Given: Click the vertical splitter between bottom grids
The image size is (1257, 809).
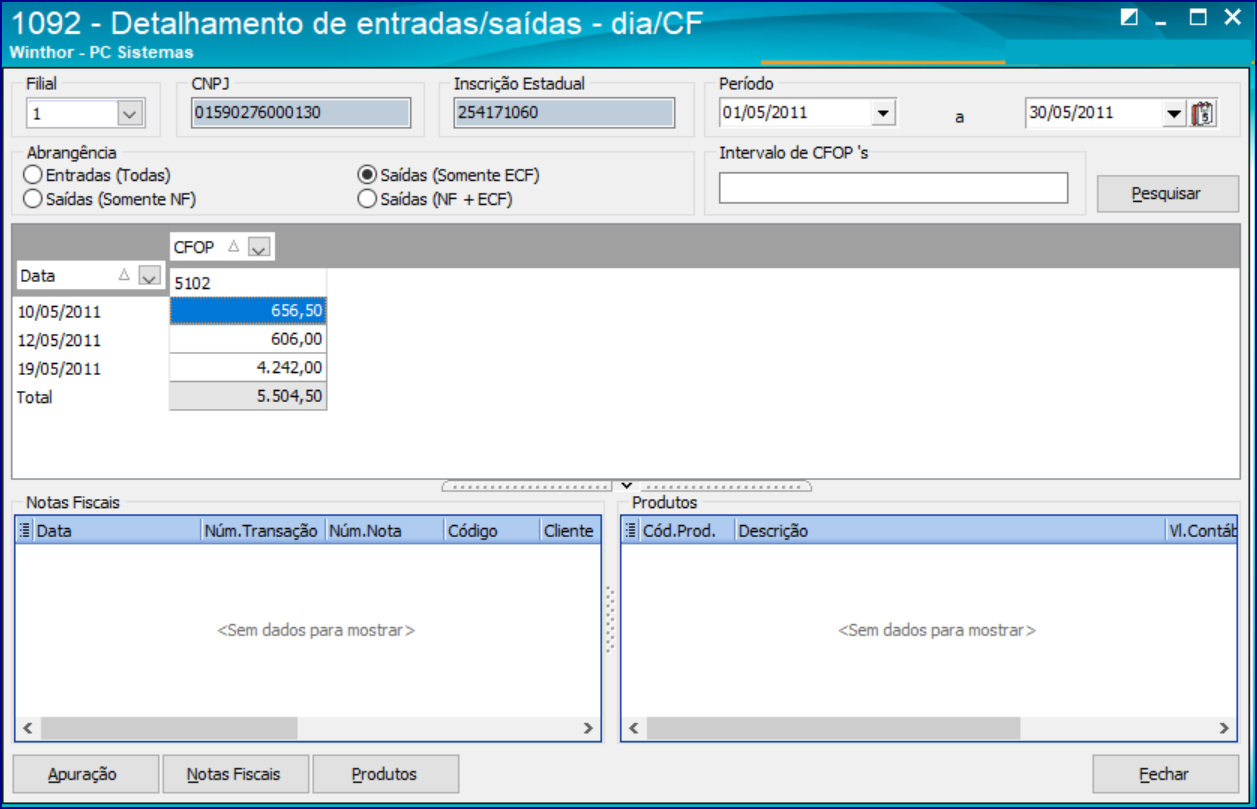Looking at the screenshot, I should (610, 620).
